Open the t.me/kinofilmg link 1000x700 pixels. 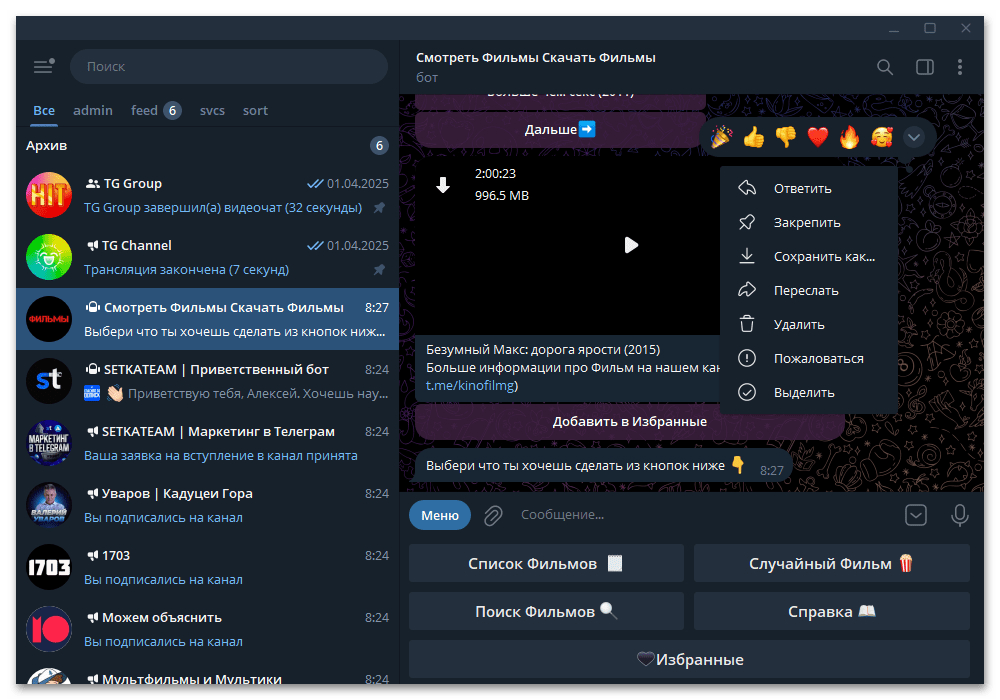[471, 385]
